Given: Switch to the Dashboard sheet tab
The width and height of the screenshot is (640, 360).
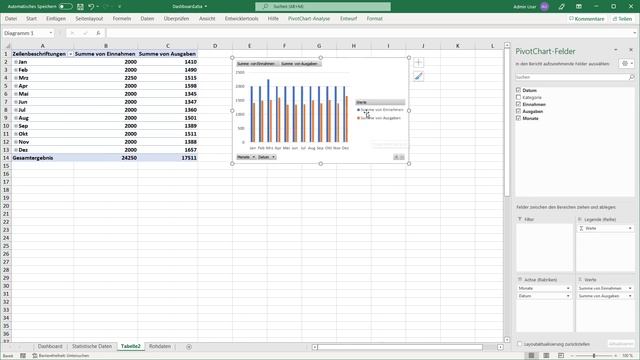Looking at the screenshot, I should (50, 347).
